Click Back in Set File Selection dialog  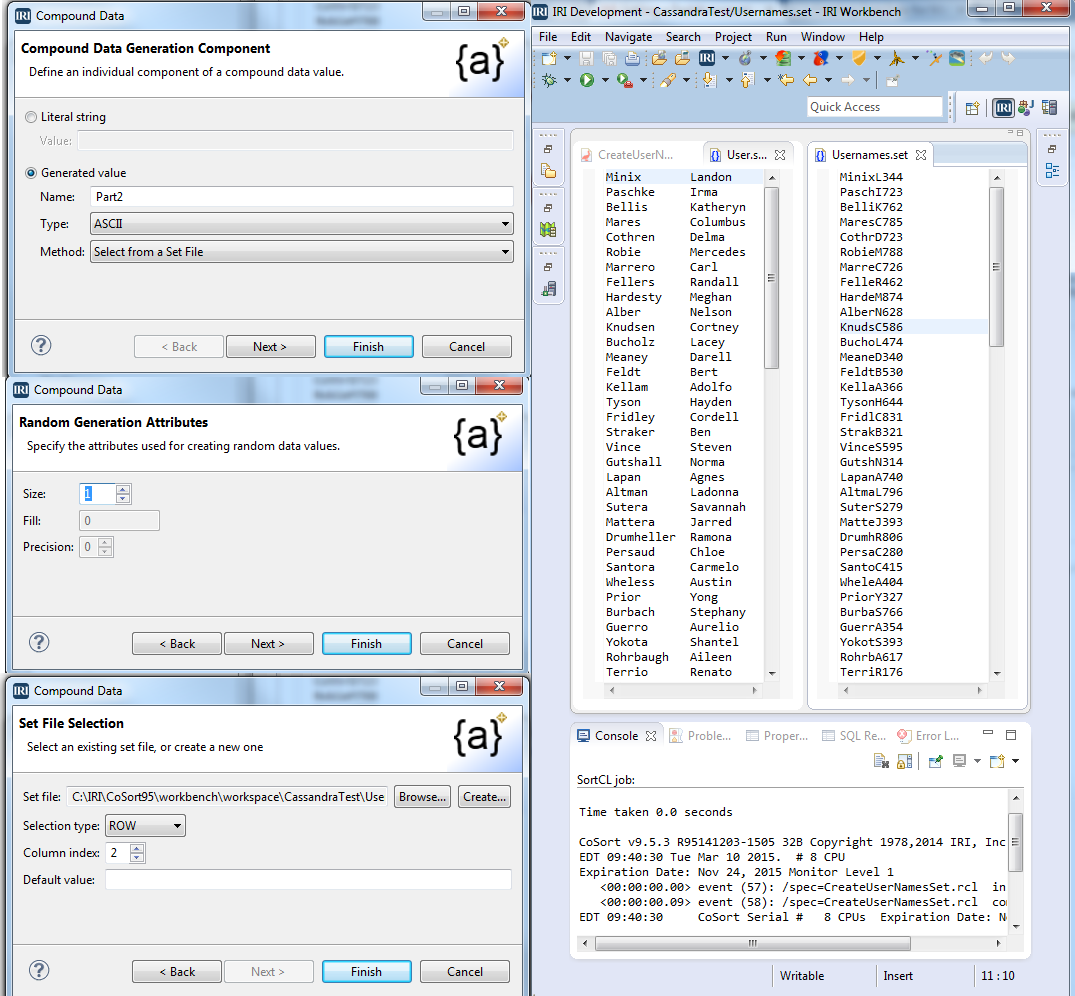[177, 972]
